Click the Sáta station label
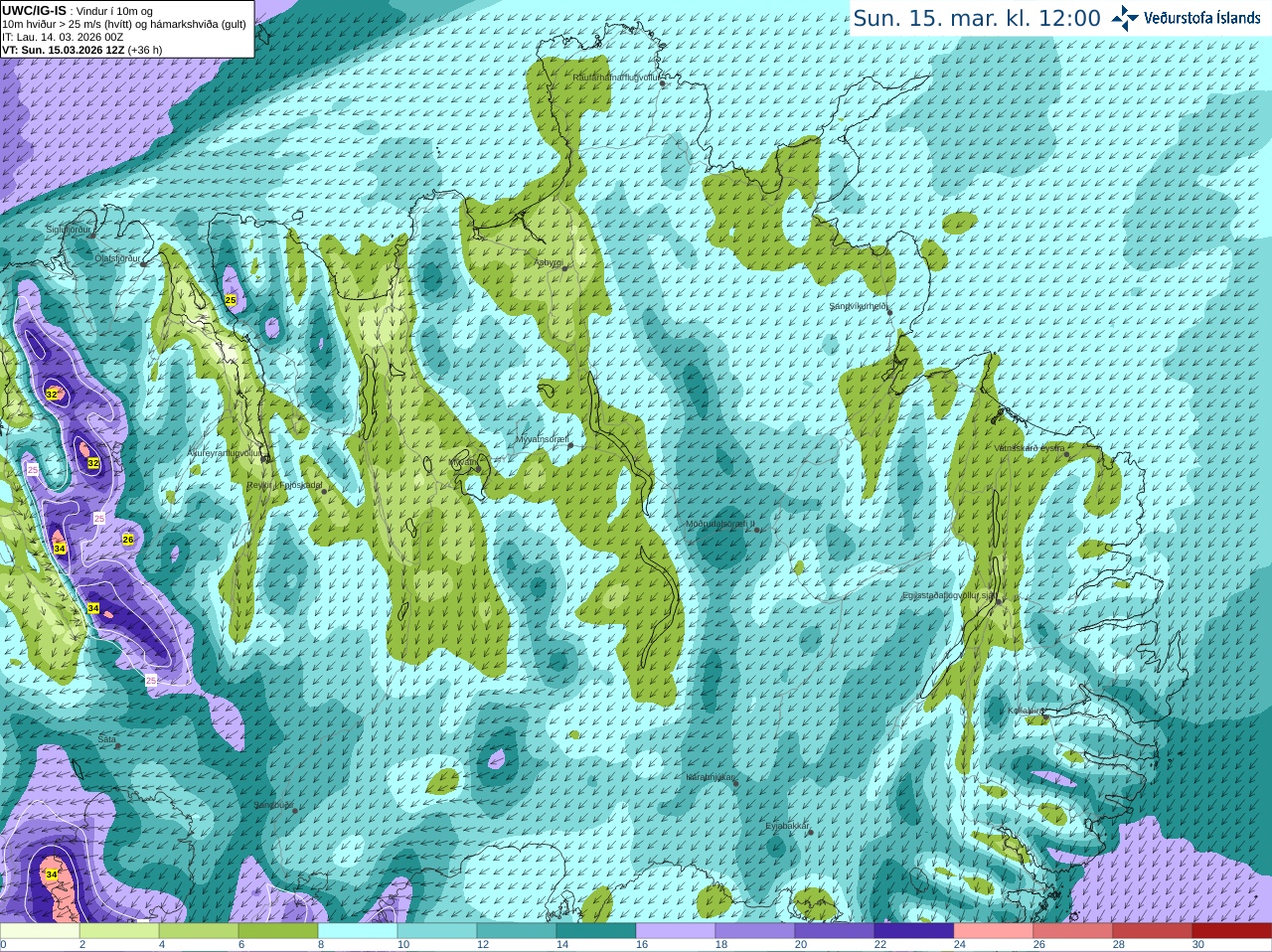Viewport: 1272px width, 952px height. pos(106,739)
